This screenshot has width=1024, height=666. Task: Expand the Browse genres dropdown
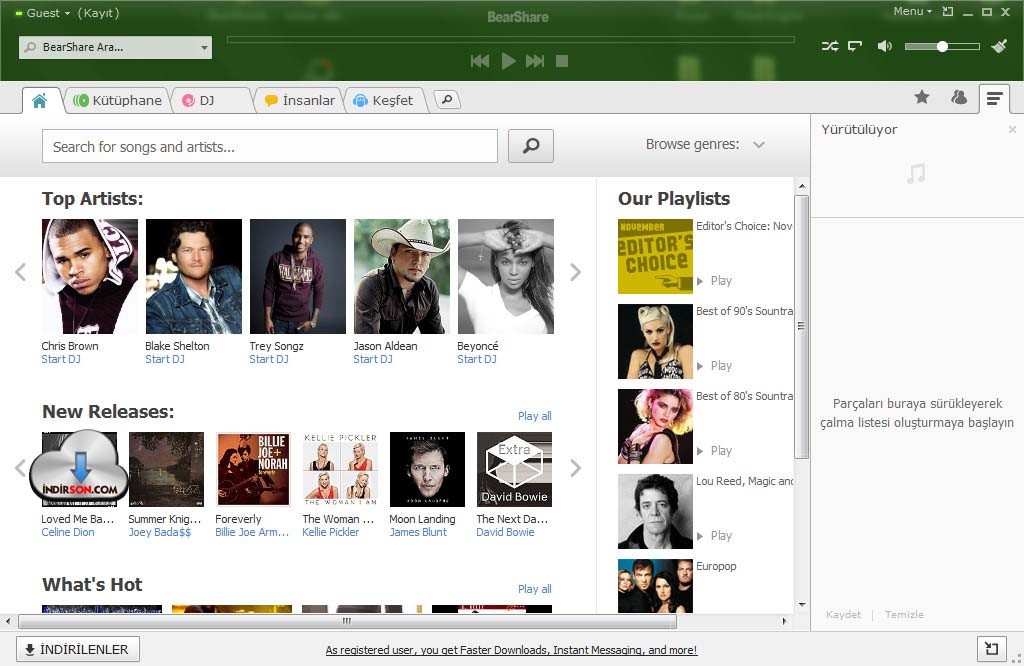pyautogui.click(x=705, y=144)
